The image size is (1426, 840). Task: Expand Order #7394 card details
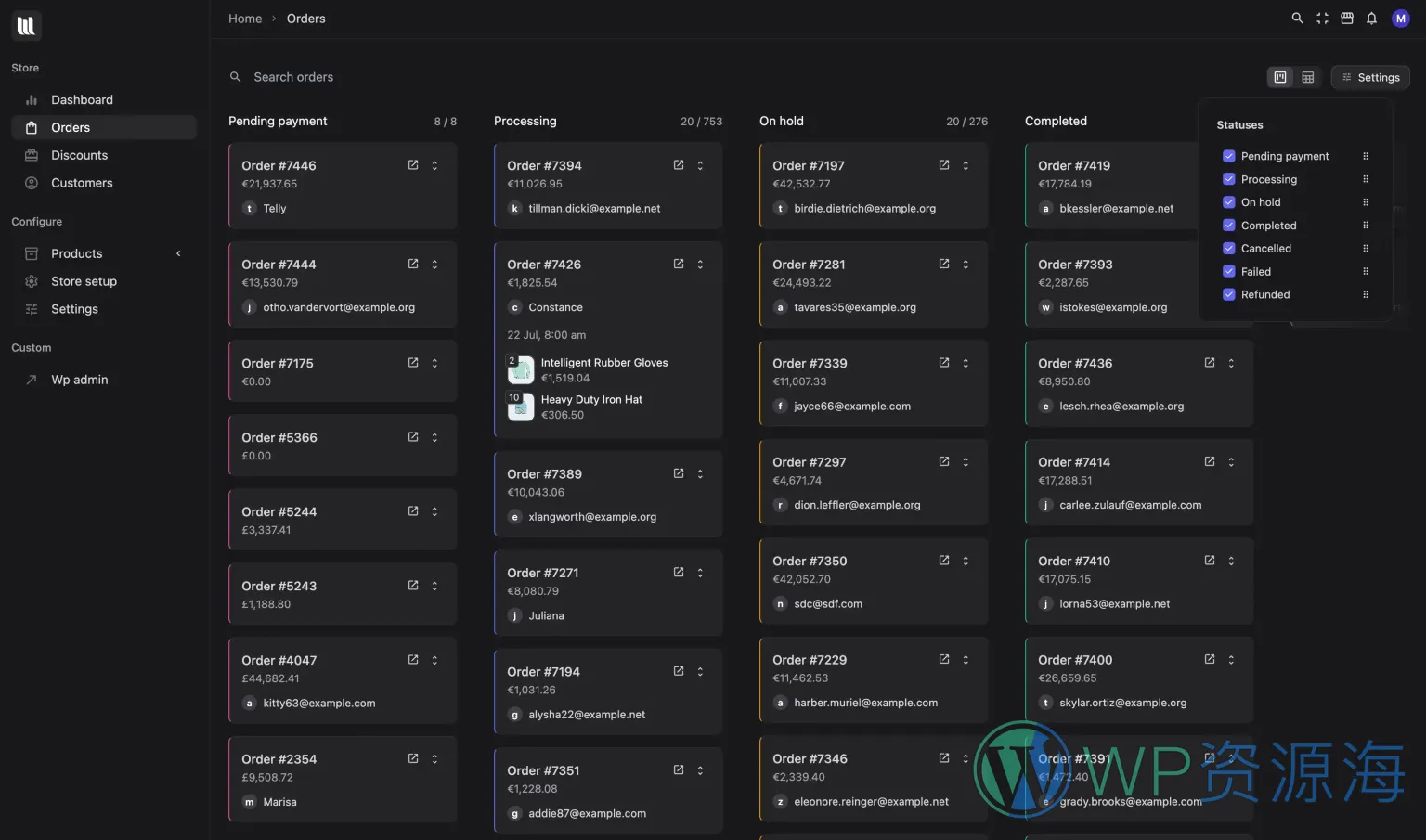tap(700, 165)
